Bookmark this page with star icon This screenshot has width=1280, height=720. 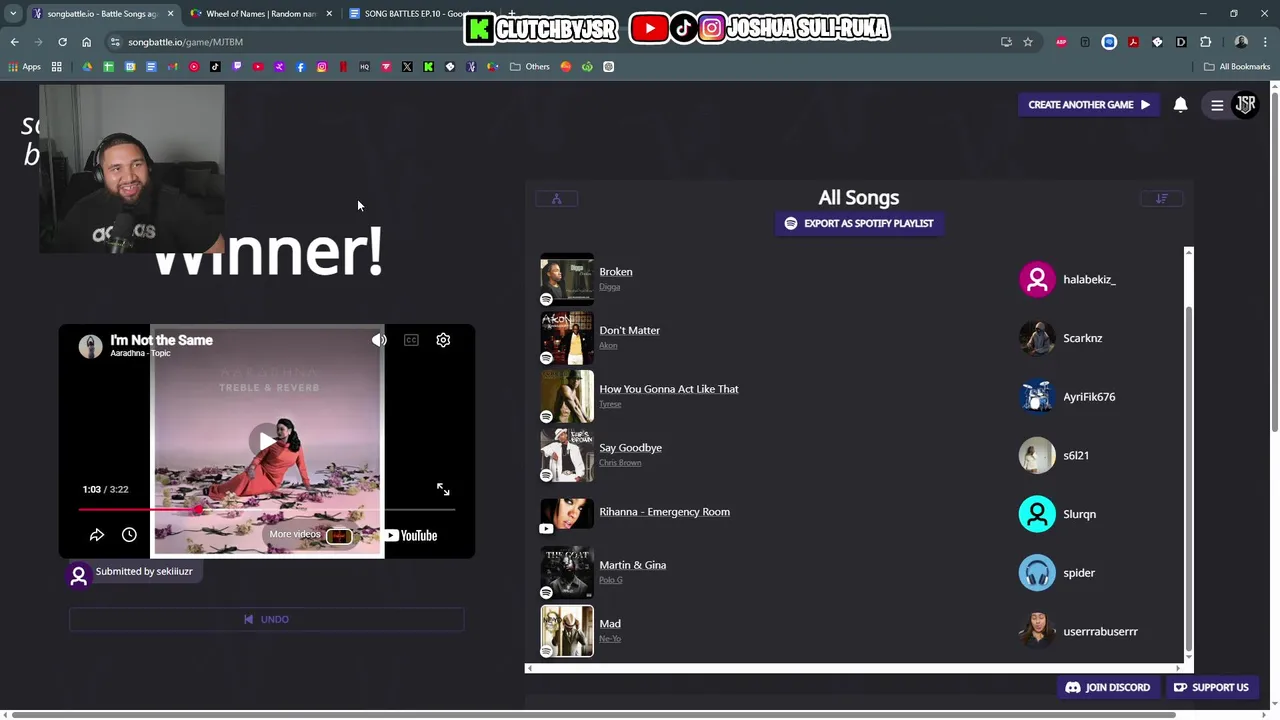click(x=1027, y=42)
